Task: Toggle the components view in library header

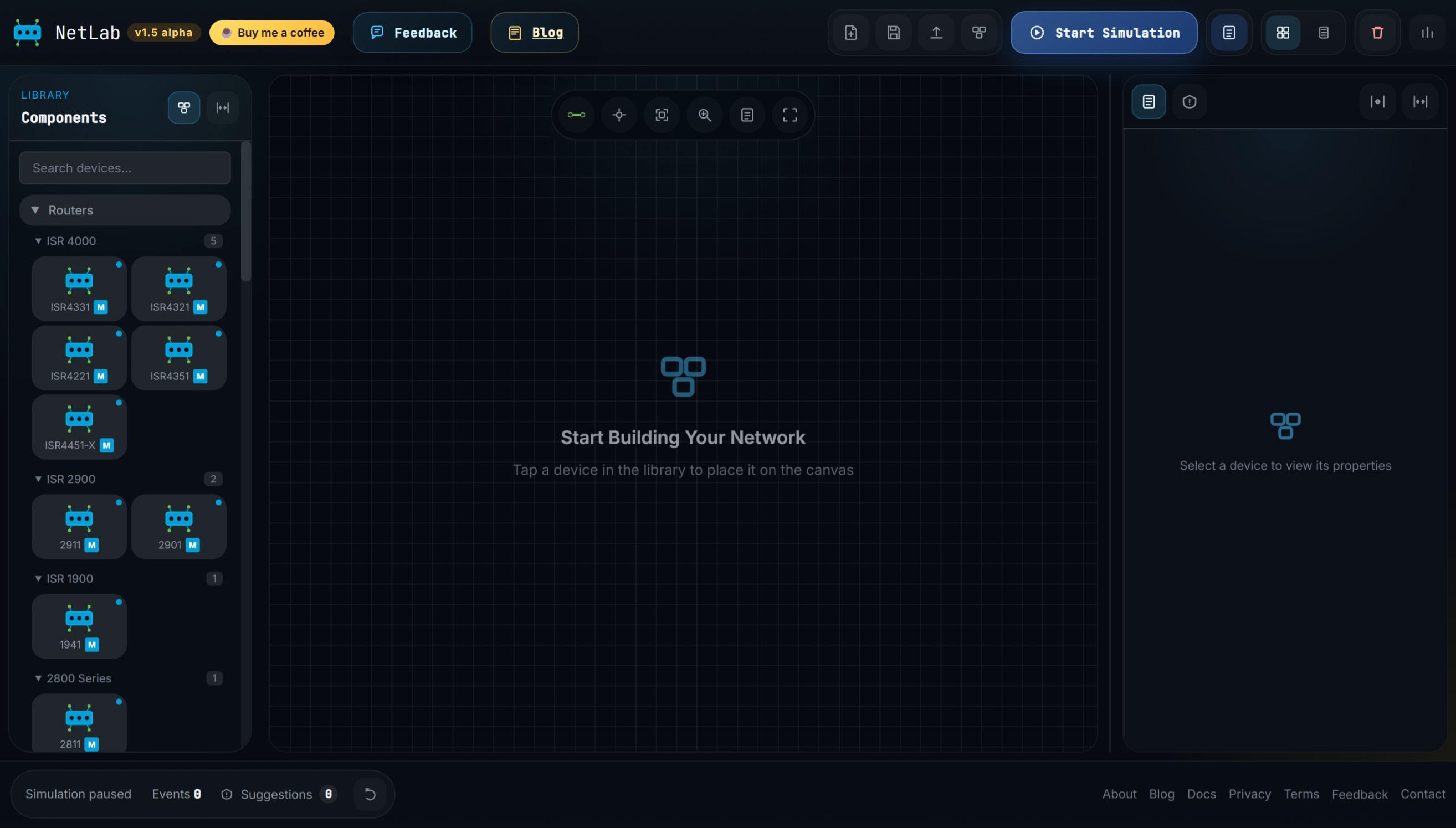Action: (183, 107)
